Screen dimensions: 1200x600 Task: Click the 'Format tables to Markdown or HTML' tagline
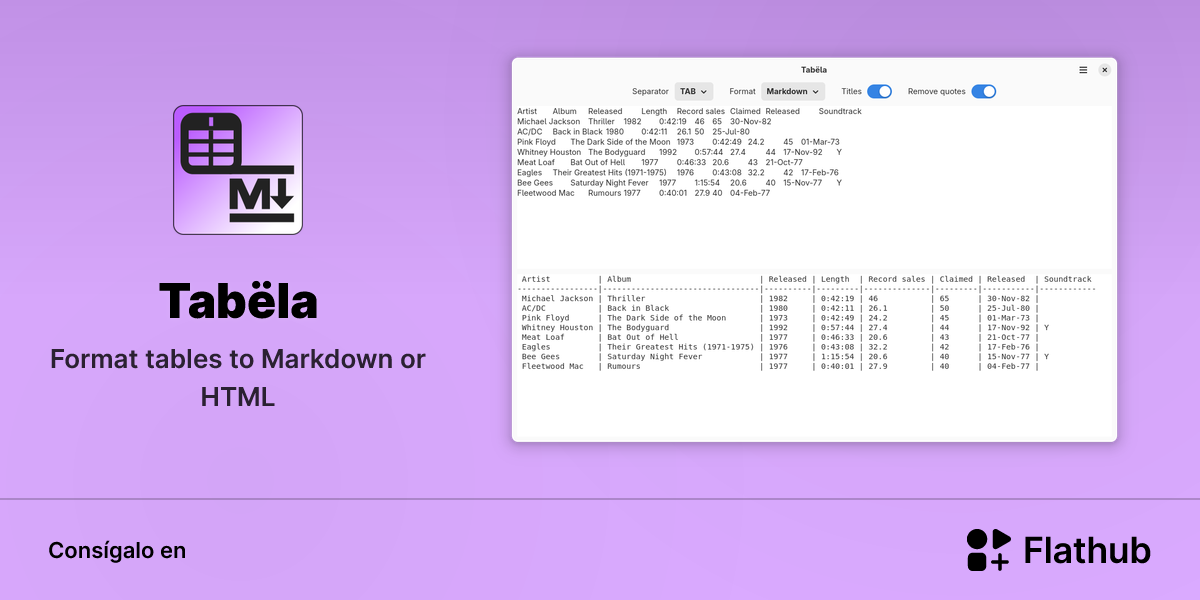point(238,378)
